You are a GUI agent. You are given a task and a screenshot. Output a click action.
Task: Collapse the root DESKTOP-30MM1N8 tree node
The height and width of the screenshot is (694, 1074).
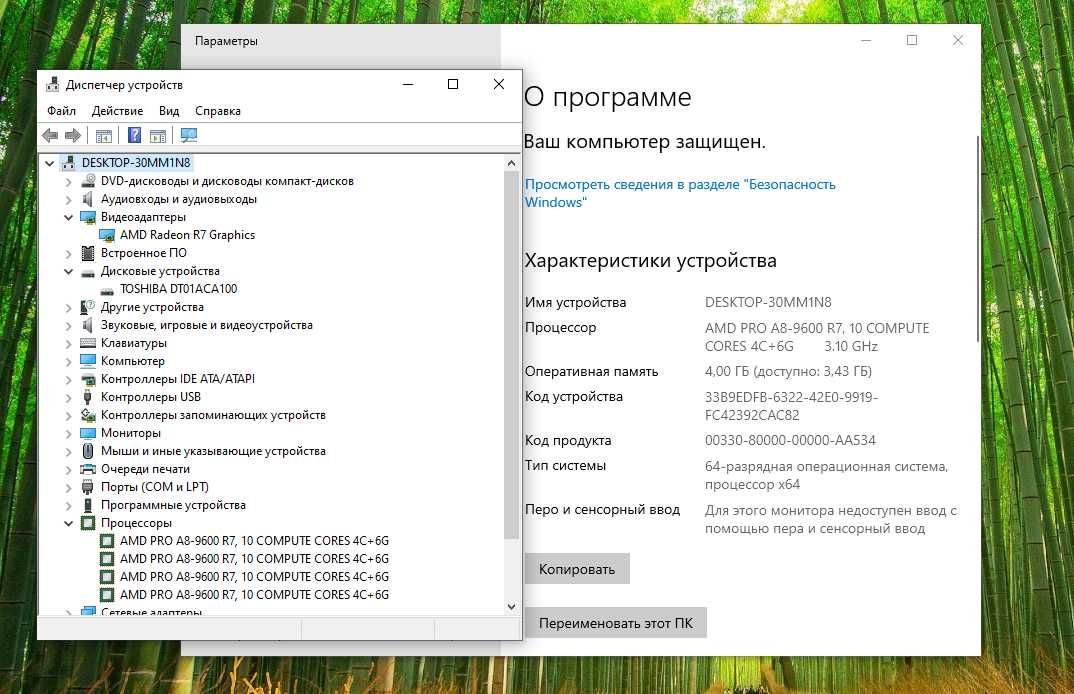point(49,163)
